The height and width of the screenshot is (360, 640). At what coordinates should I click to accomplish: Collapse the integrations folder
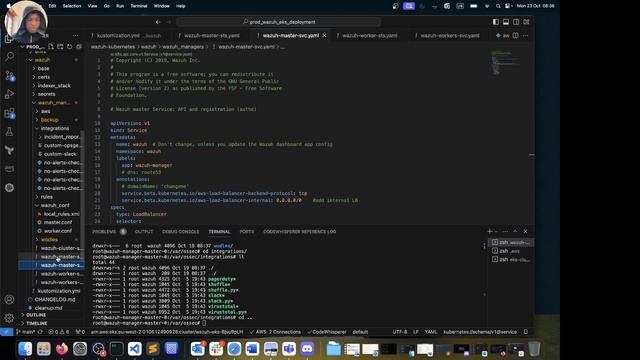pyautogui.click(x=55, y=129)
